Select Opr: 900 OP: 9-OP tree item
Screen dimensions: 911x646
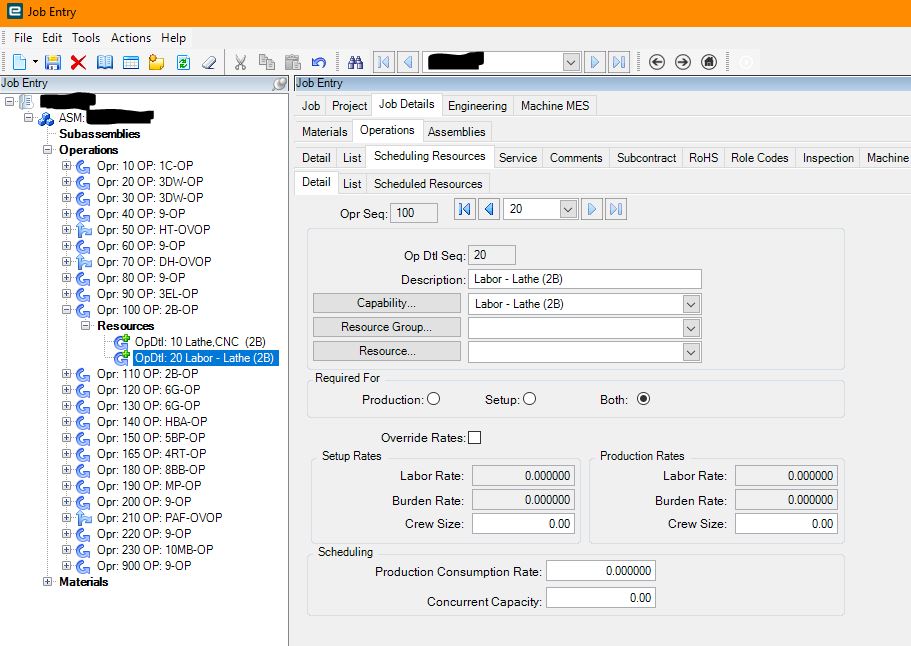(144, 566)
